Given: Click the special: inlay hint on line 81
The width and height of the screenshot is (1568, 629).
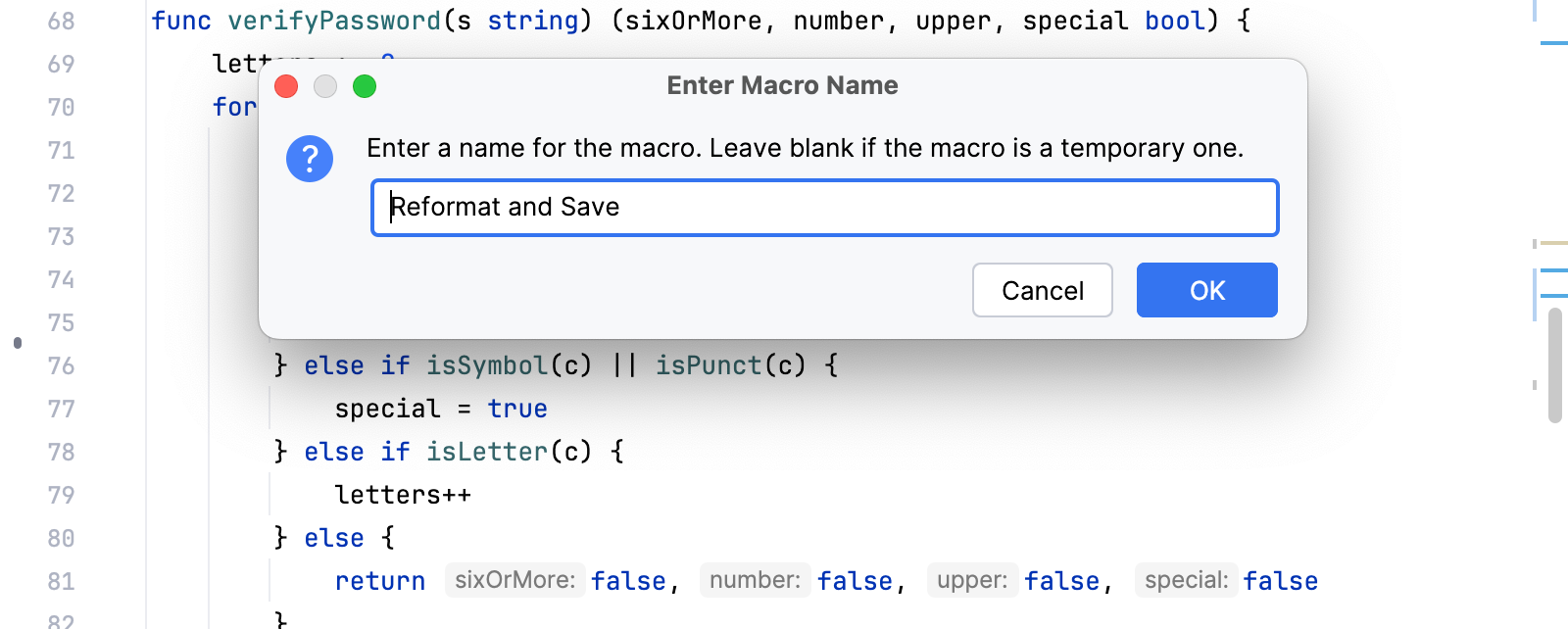Looking at the screenshot, I should pyautogui.click(x=1186, y=580).
